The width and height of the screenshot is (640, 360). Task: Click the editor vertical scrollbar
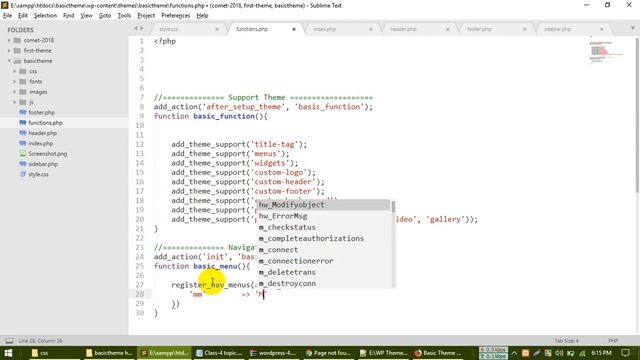click(x=637, y=116)
